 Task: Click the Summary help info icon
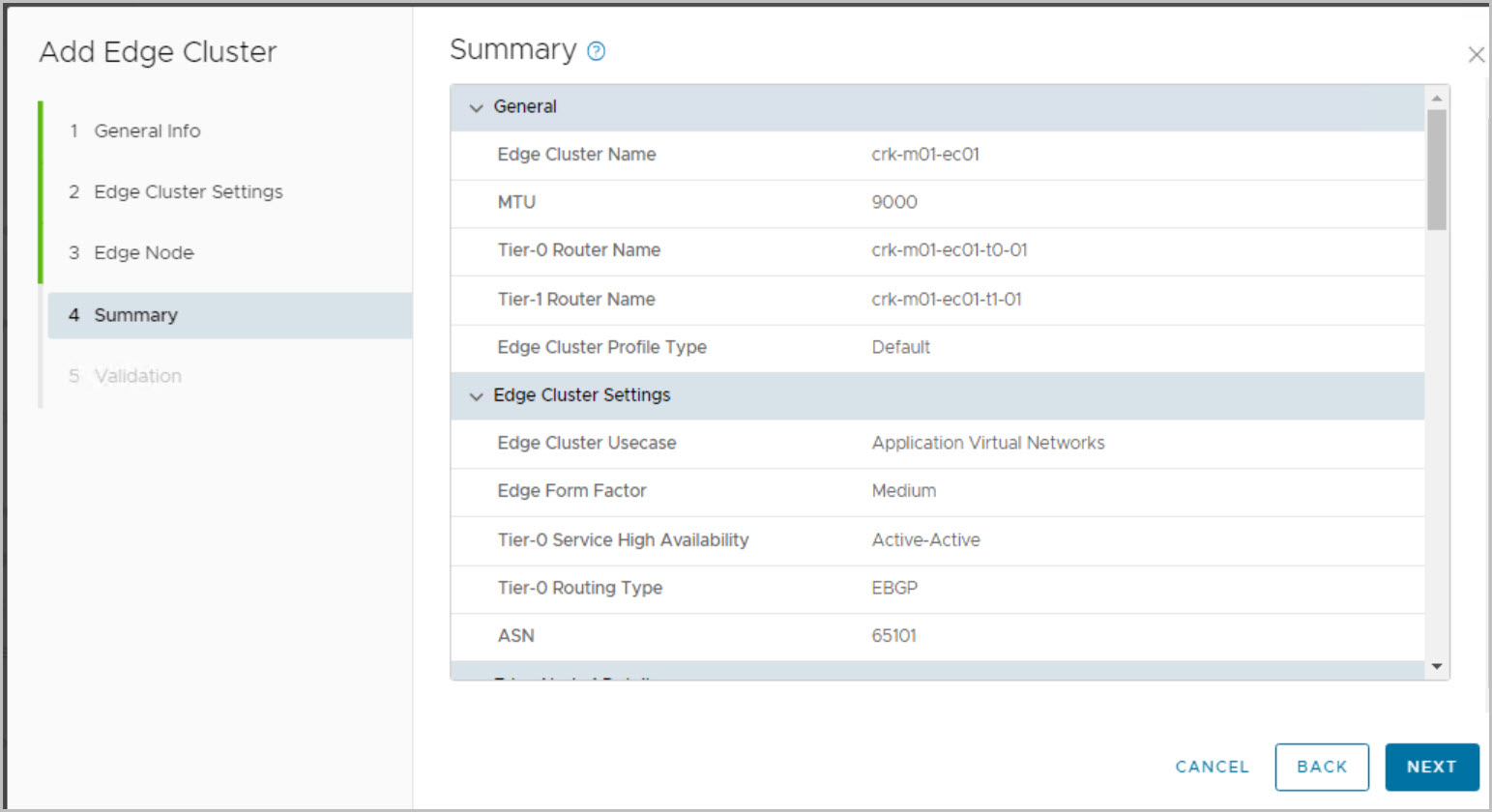597,51
